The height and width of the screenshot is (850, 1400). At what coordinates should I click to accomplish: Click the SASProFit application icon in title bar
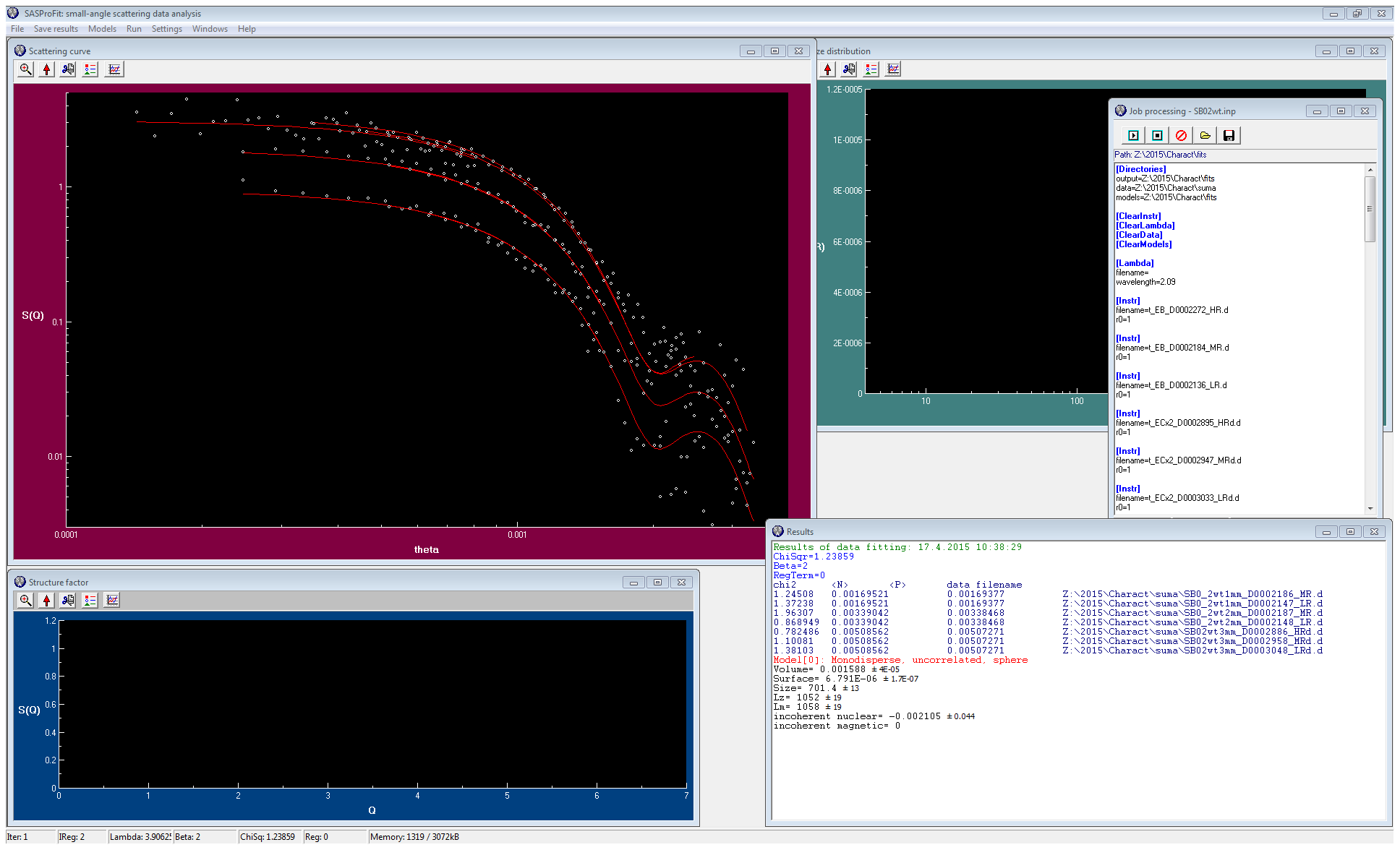[13, 13]
